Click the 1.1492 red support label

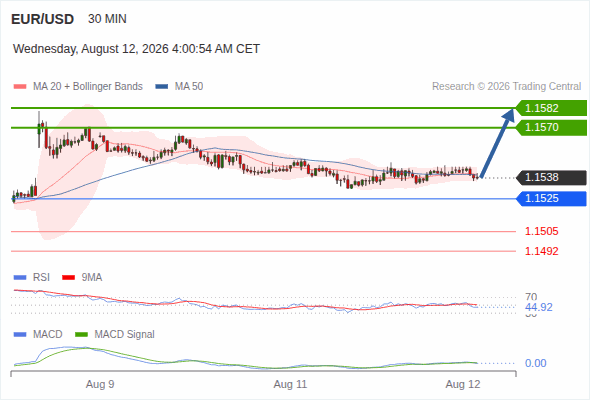[x=541, y=251]
